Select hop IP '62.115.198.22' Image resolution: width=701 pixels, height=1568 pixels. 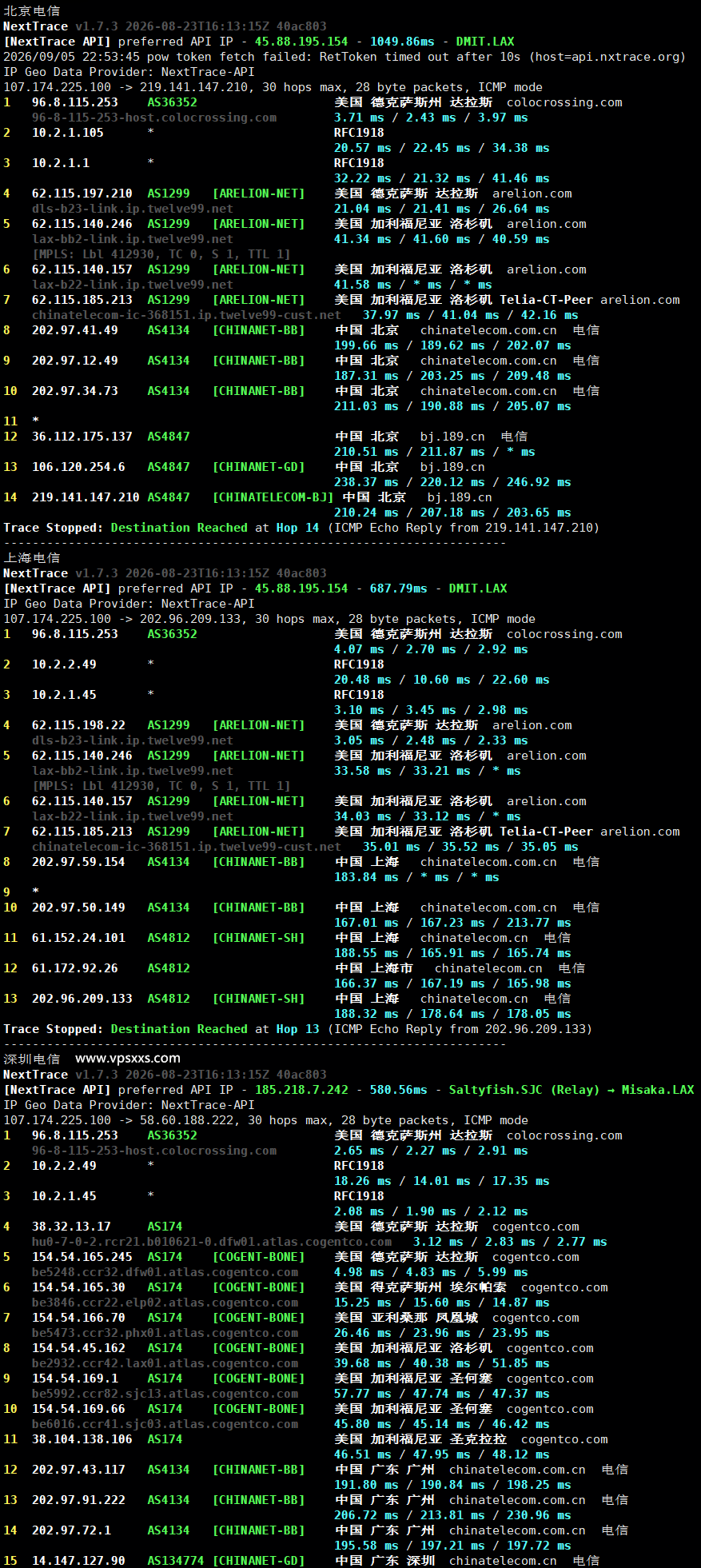click(x=78, y=725)
